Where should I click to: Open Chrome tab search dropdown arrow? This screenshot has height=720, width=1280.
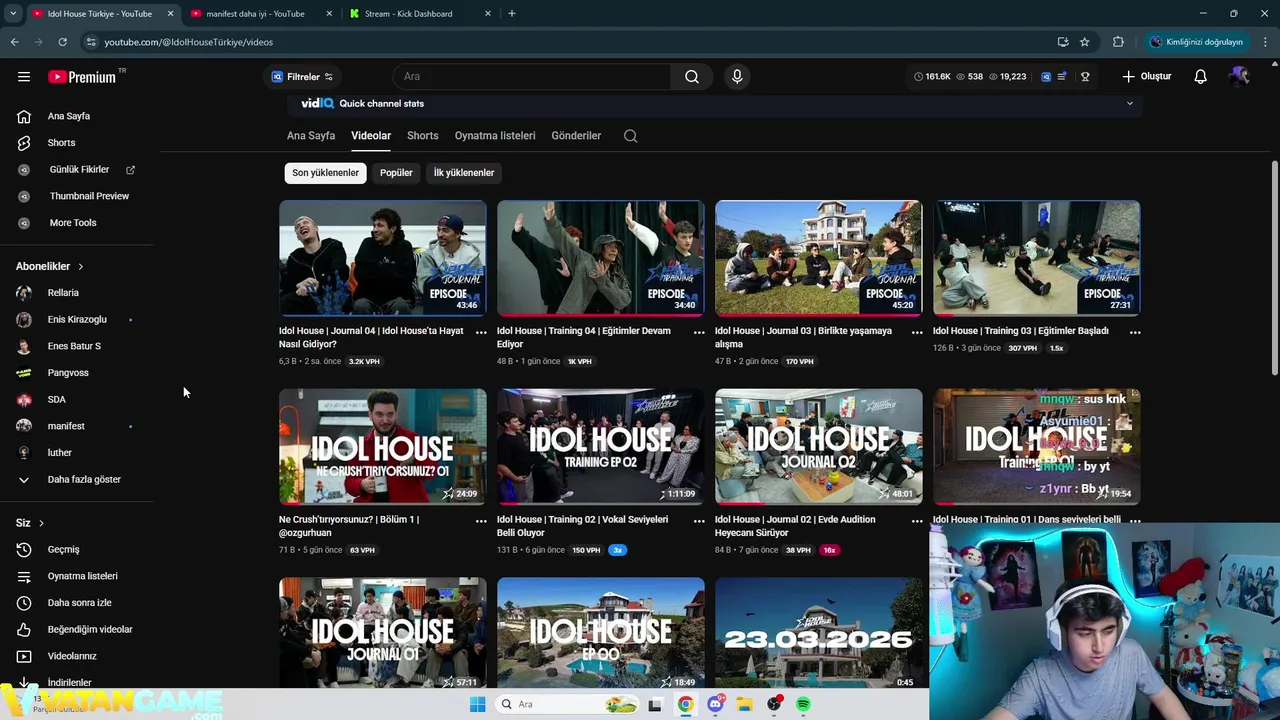click(x=13, y=13)
